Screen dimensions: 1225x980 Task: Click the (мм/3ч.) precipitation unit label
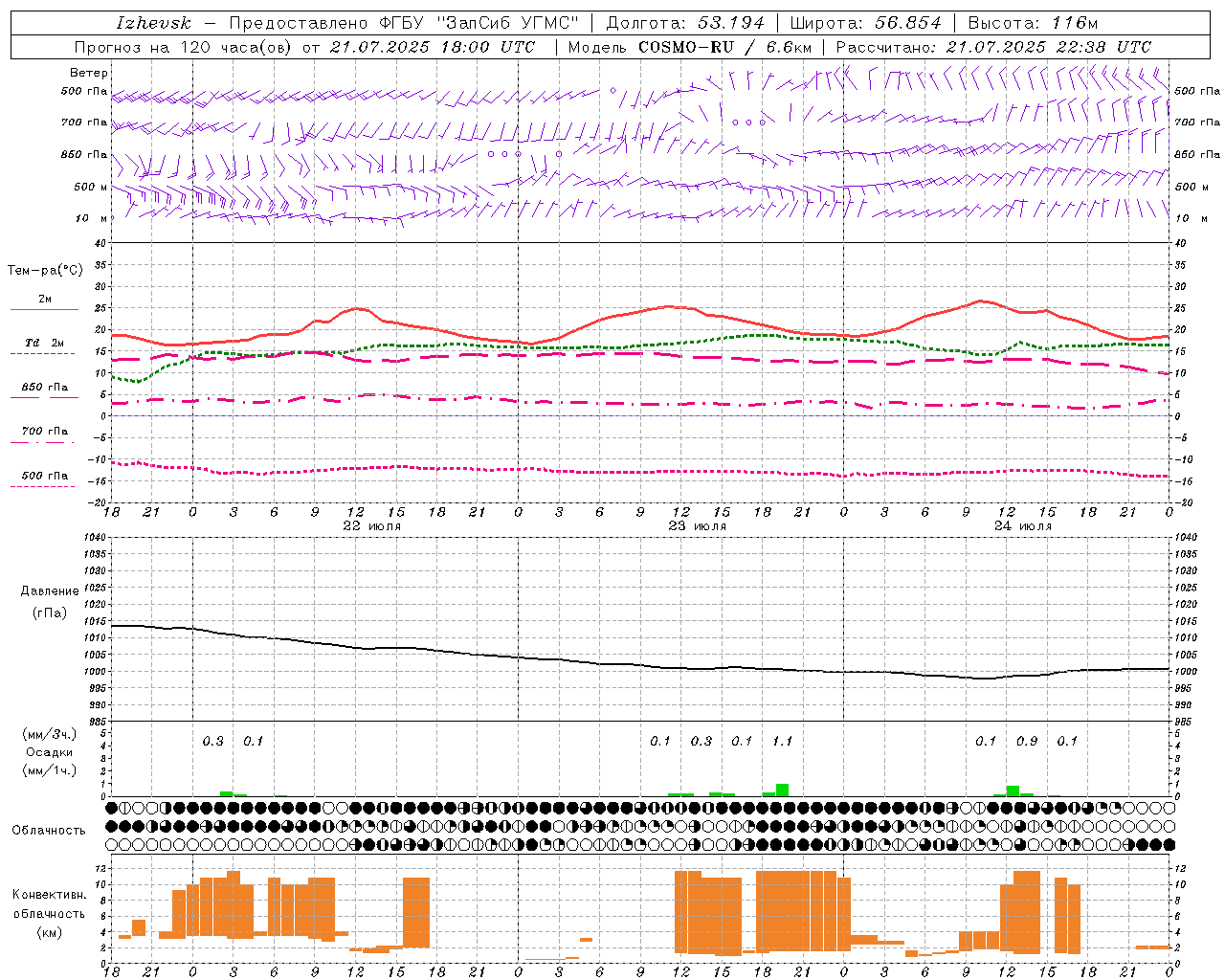(x=49, y=735)
